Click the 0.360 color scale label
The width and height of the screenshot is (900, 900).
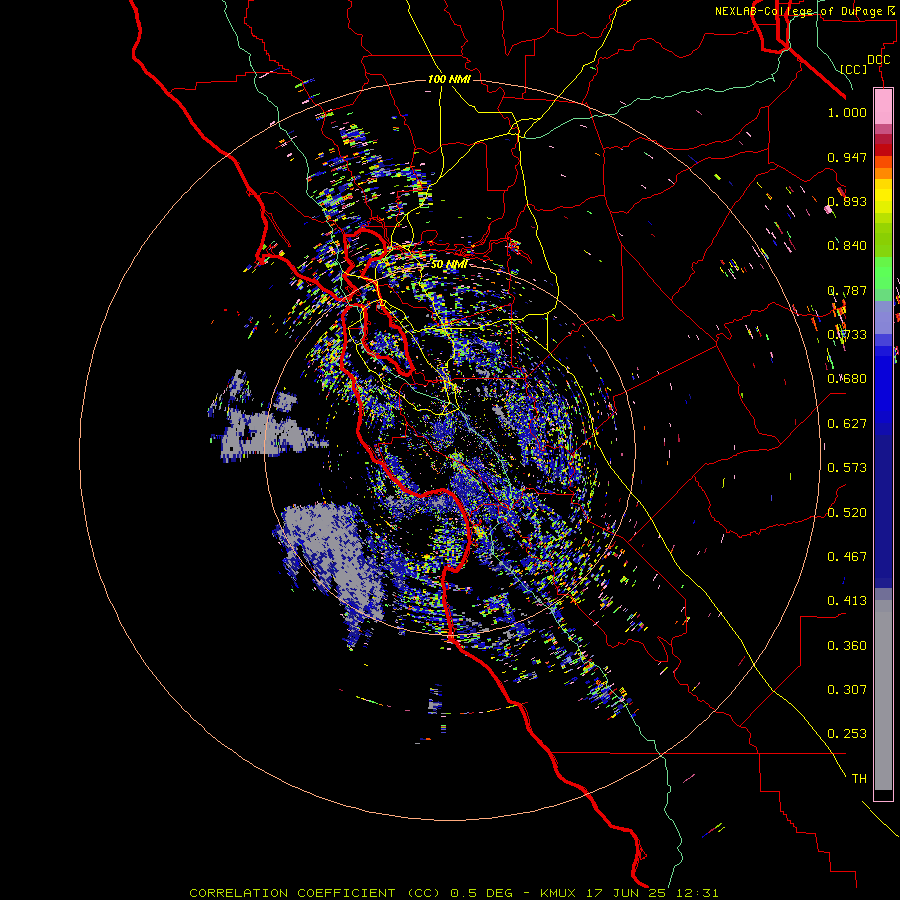click(847, 646)
